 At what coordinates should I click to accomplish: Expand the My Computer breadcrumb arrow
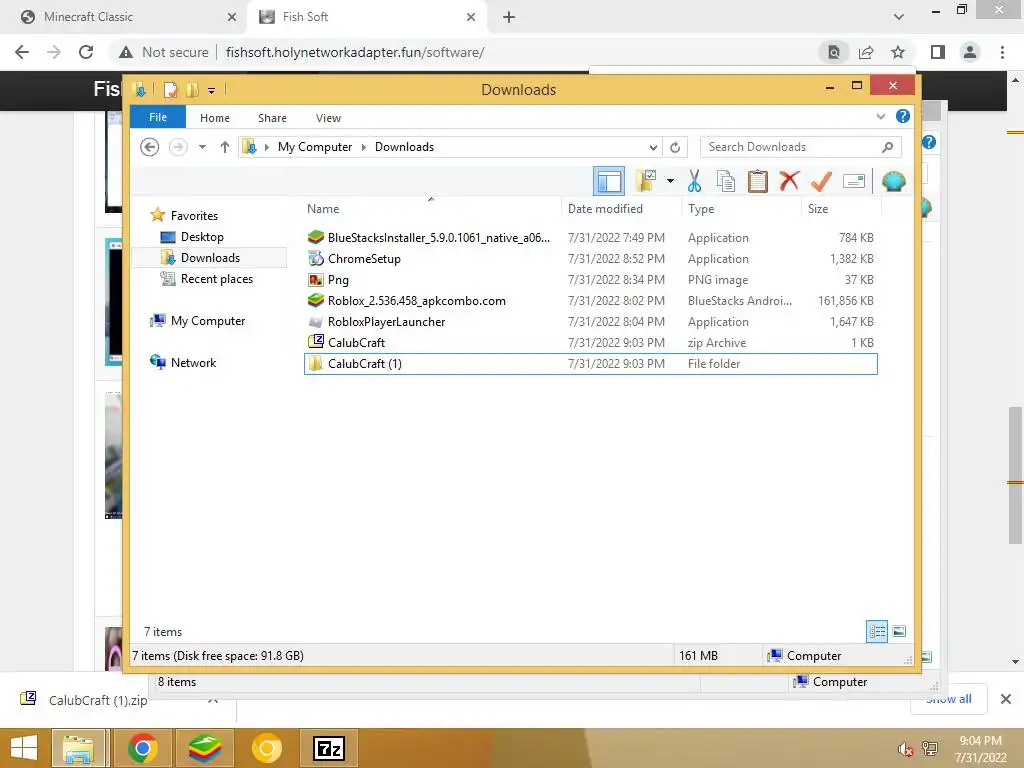tap(364, 147)
